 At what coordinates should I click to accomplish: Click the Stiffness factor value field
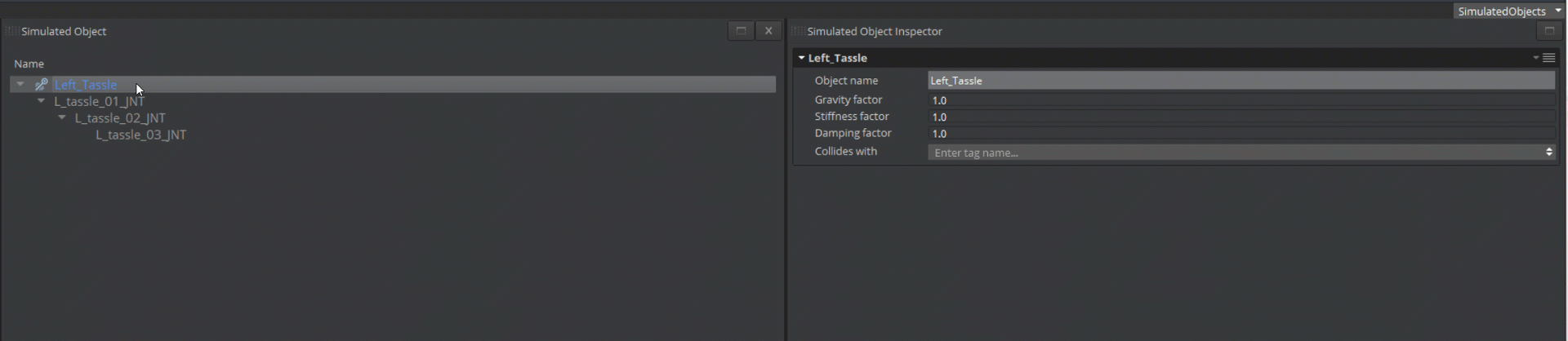pos(1240,117)
